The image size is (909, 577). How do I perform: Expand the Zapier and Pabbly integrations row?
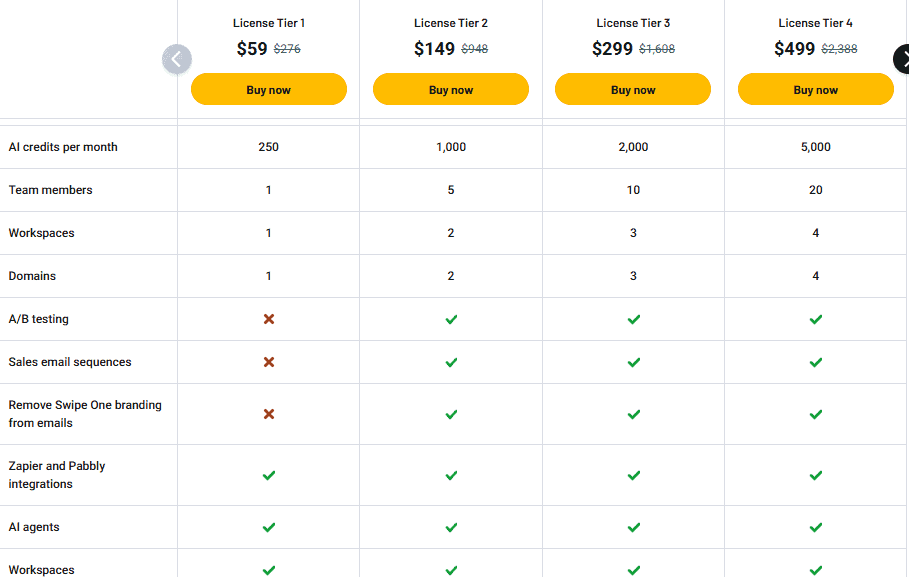pyautogui.click(x=57, y=475)
